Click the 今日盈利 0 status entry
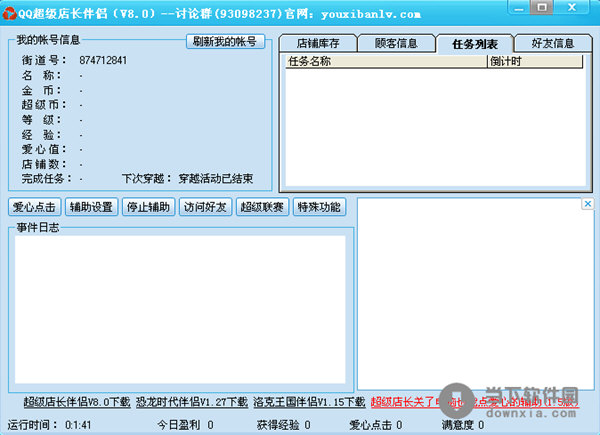The width and height of the screenshot is (600, 435). pyautogui.click(x=185, y=425)
